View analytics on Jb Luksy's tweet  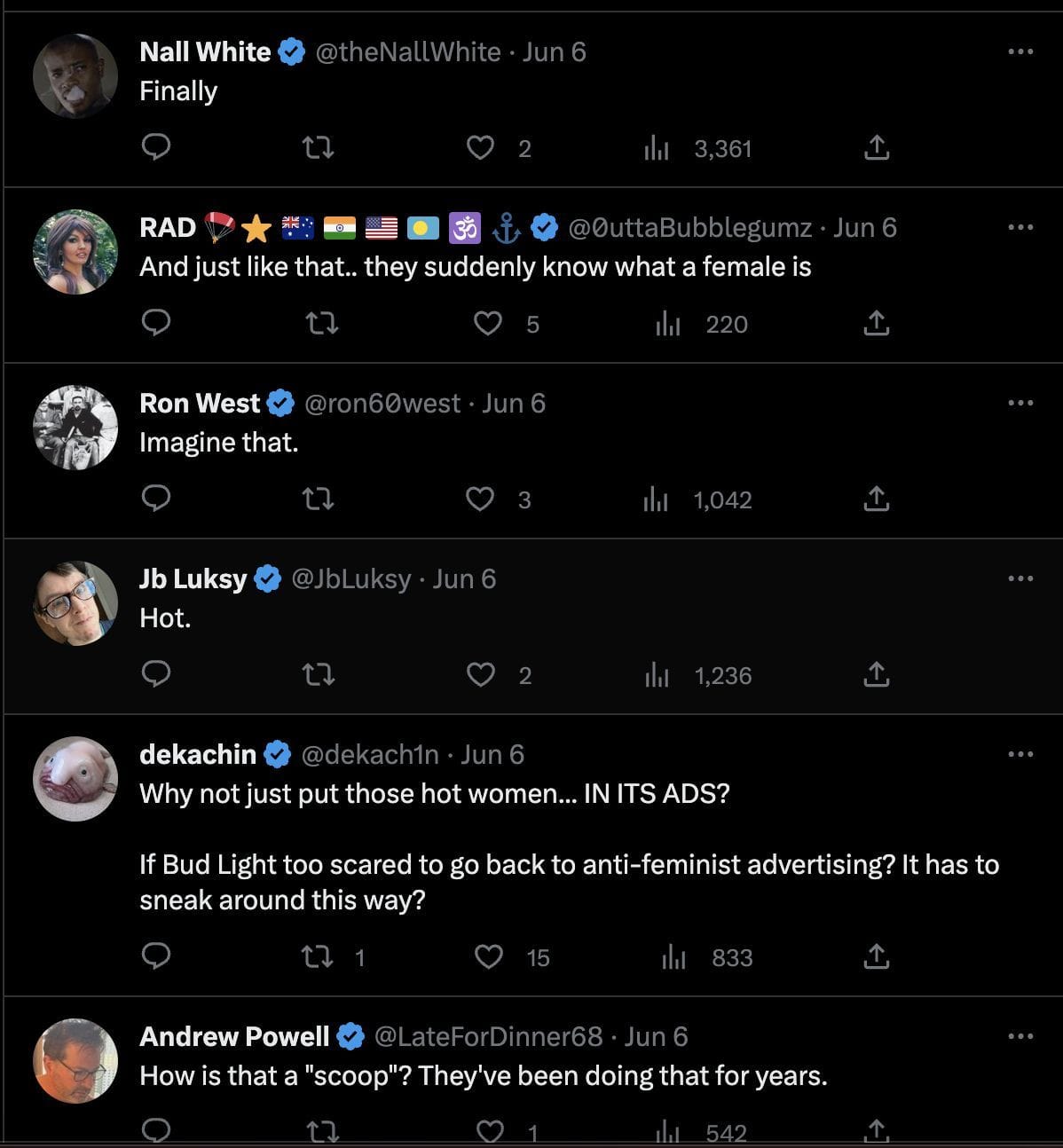point(657,675)
